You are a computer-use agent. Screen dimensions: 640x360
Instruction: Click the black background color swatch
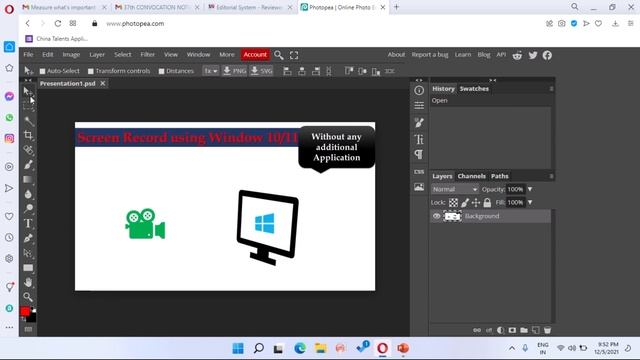pos(32,318)
